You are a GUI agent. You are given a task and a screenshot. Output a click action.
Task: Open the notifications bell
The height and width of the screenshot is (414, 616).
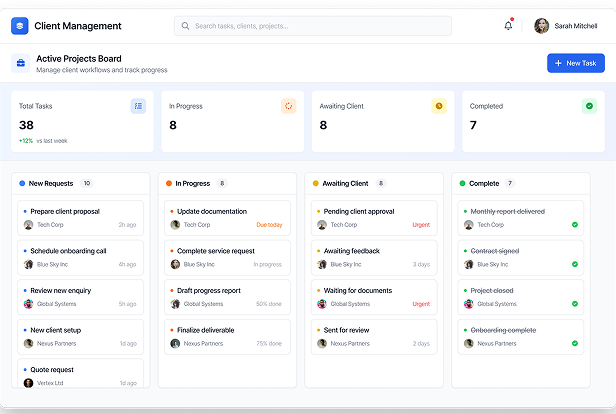(508, 26)
